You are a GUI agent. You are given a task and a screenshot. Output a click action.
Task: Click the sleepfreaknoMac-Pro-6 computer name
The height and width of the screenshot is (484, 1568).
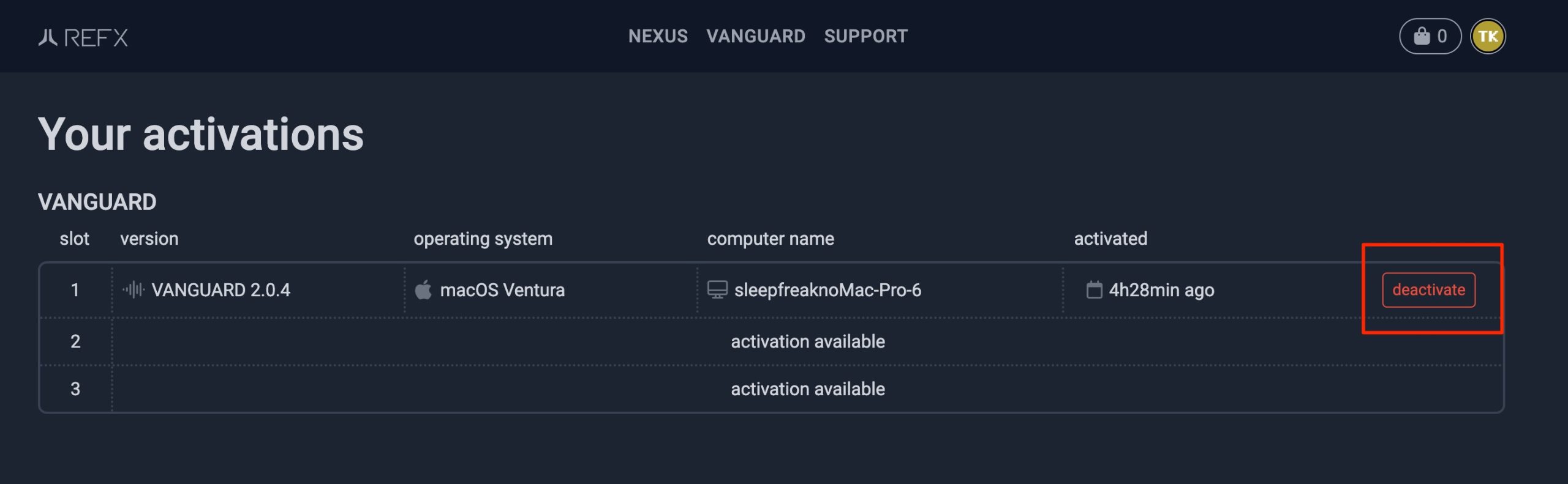[x=827, y=290]
